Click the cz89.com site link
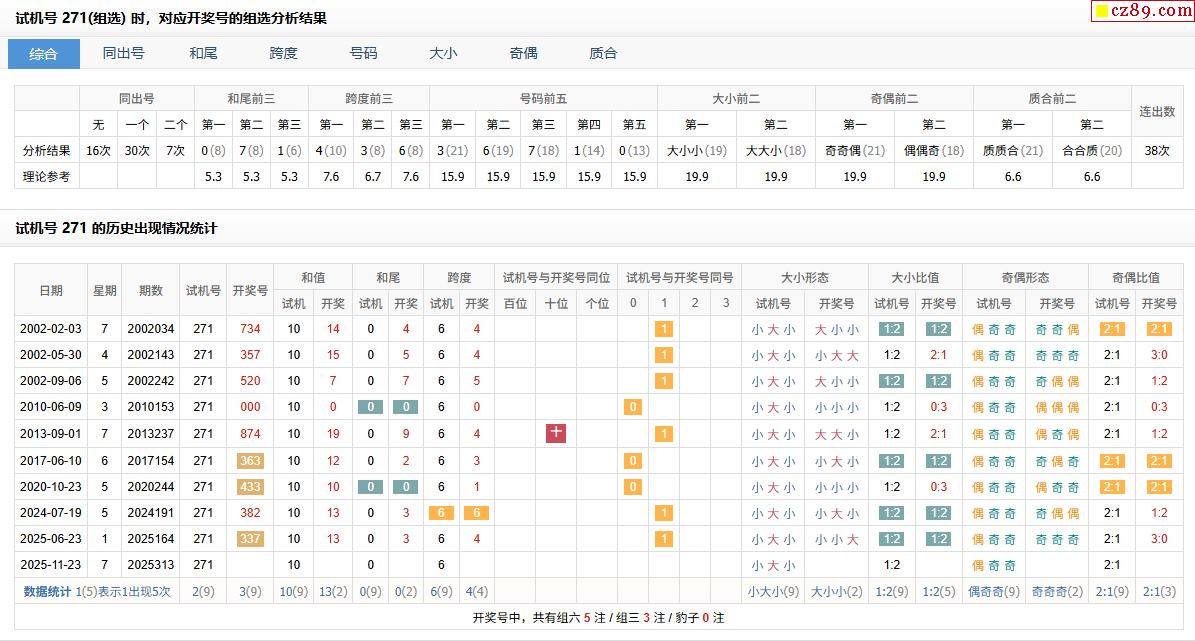 pyautogui.click(x=1150, y=11)
